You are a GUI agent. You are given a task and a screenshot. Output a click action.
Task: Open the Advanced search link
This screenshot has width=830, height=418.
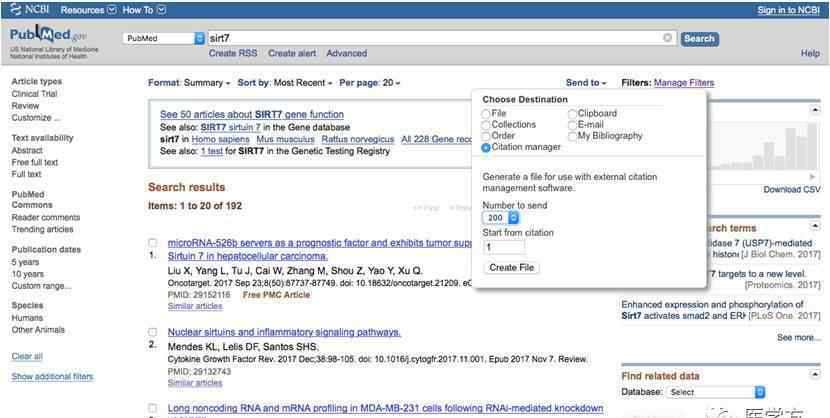pyautogui.click(x=346, y=53)
